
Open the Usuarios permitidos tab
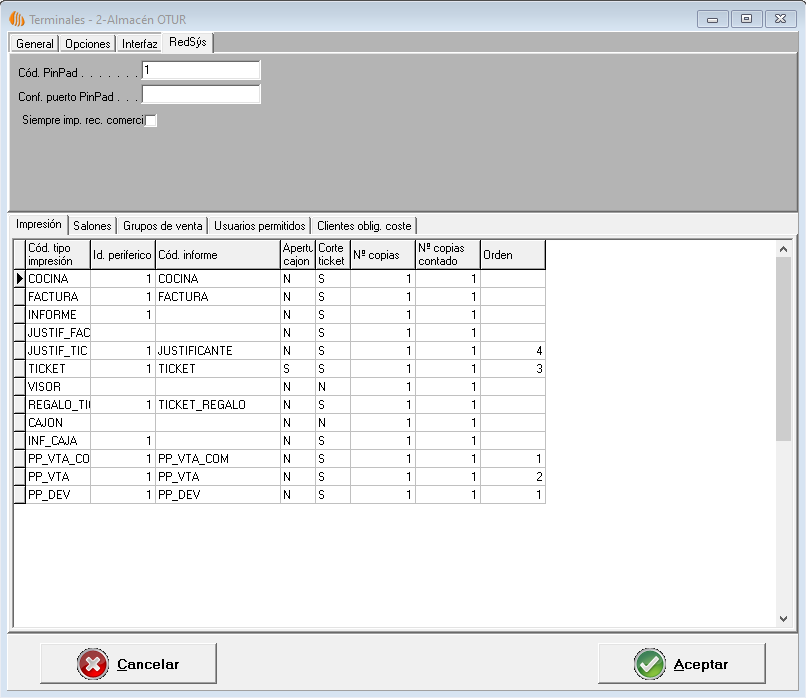(260, 226)
